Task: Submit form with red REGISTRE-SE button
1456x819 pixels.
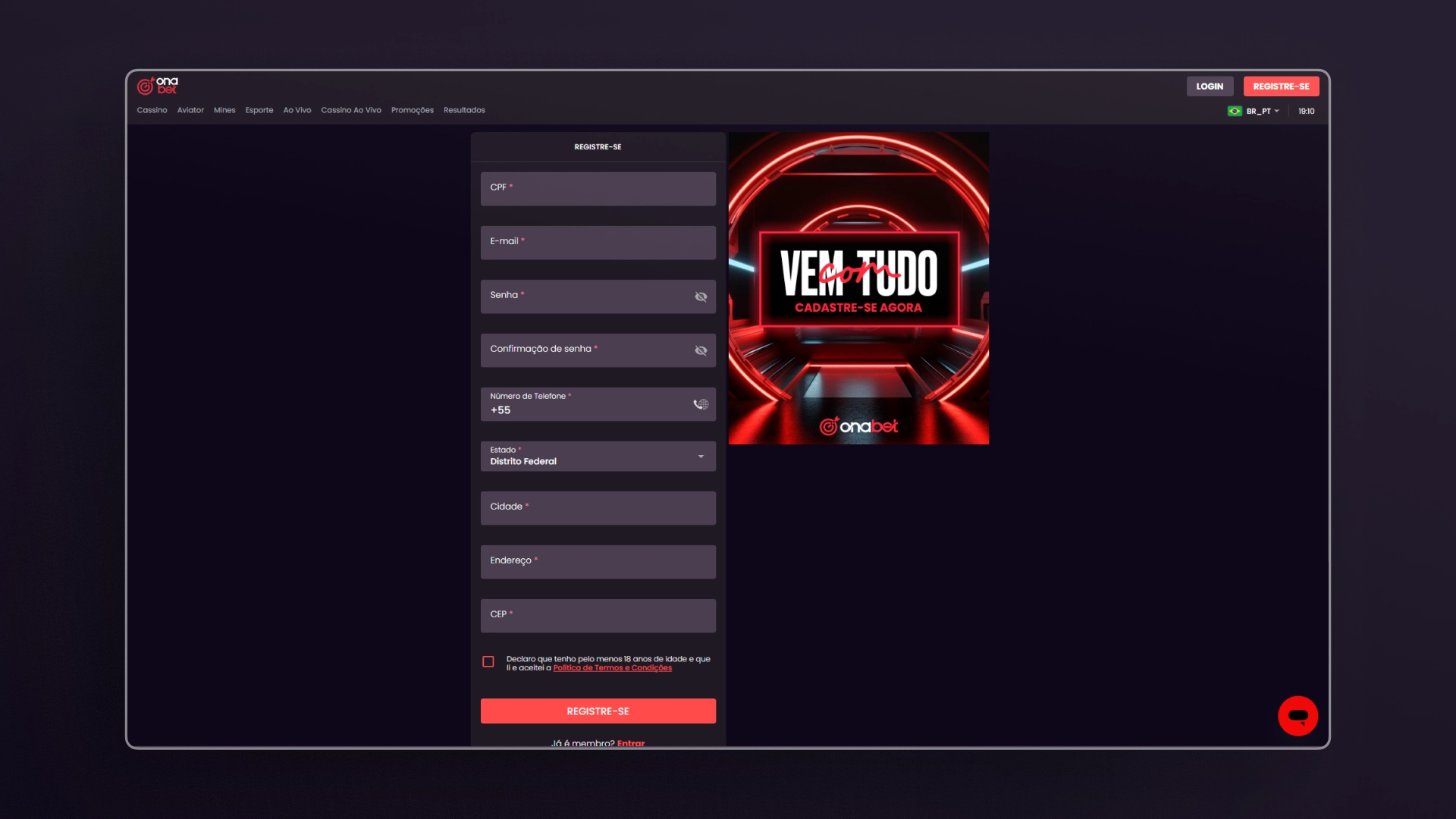Action: point(598,711)
